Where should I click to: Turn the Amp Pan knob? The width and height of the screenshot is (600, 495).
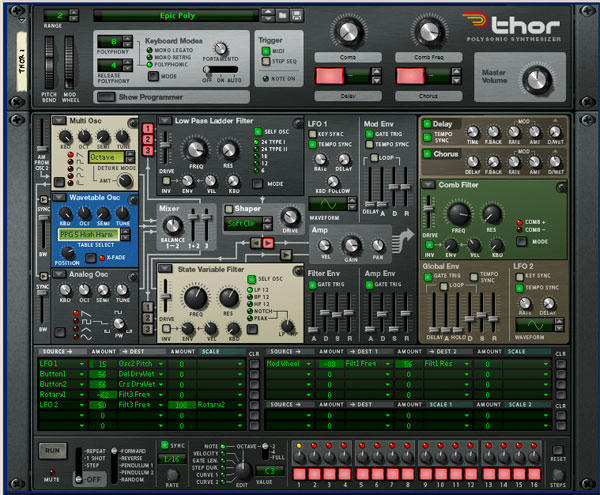(378, 246)
